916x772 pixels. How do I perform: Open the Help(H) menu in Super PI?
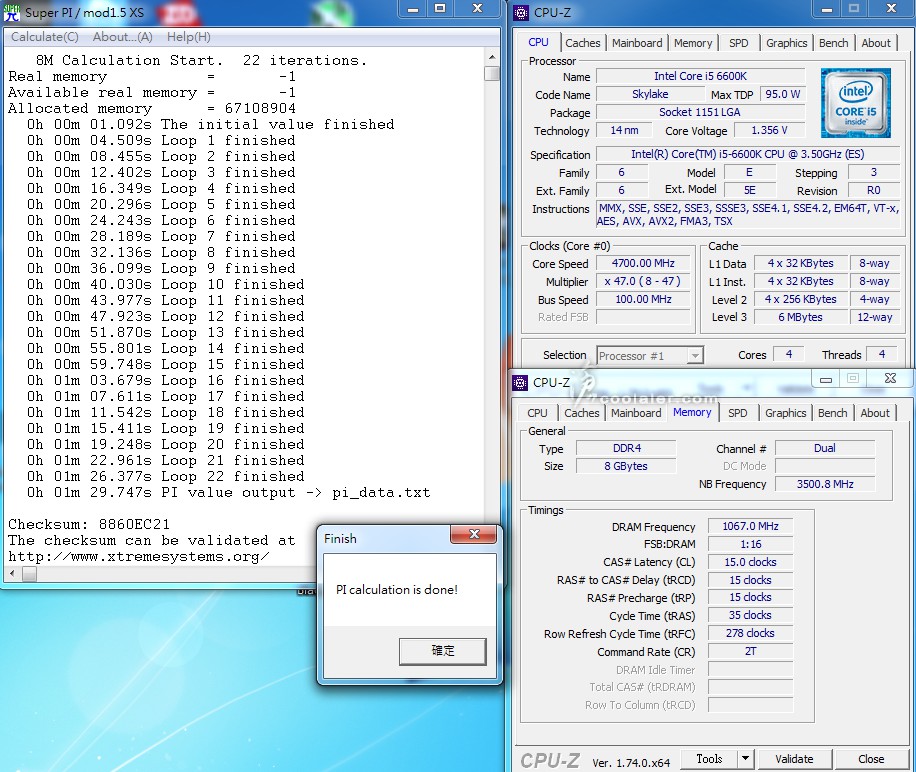[x=189, y=37]
